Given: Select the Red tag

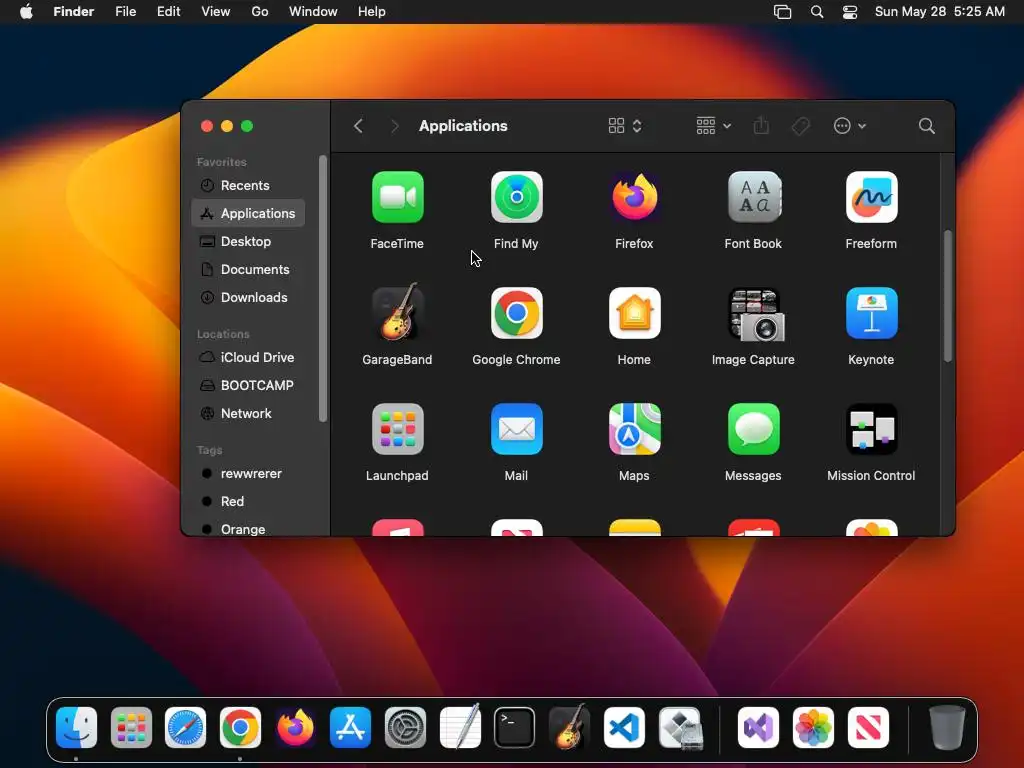Looking at the screenshot, I should [x=248, y=502].
